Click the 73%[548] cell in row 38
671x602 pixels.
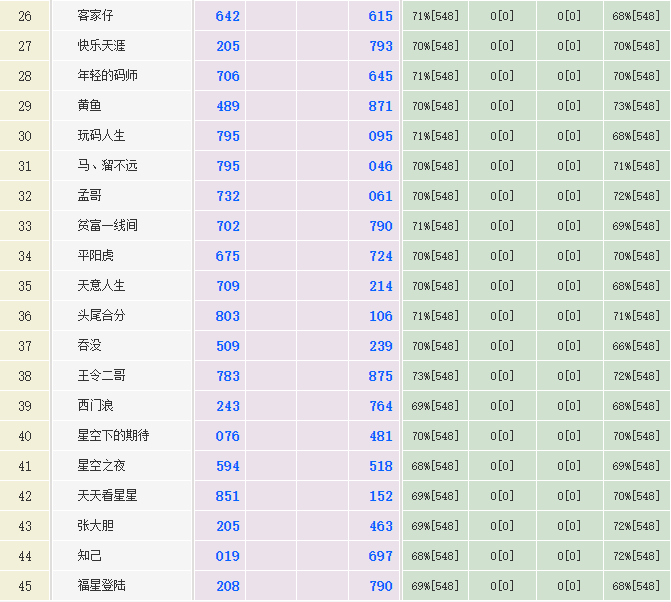tap(435, 376)
